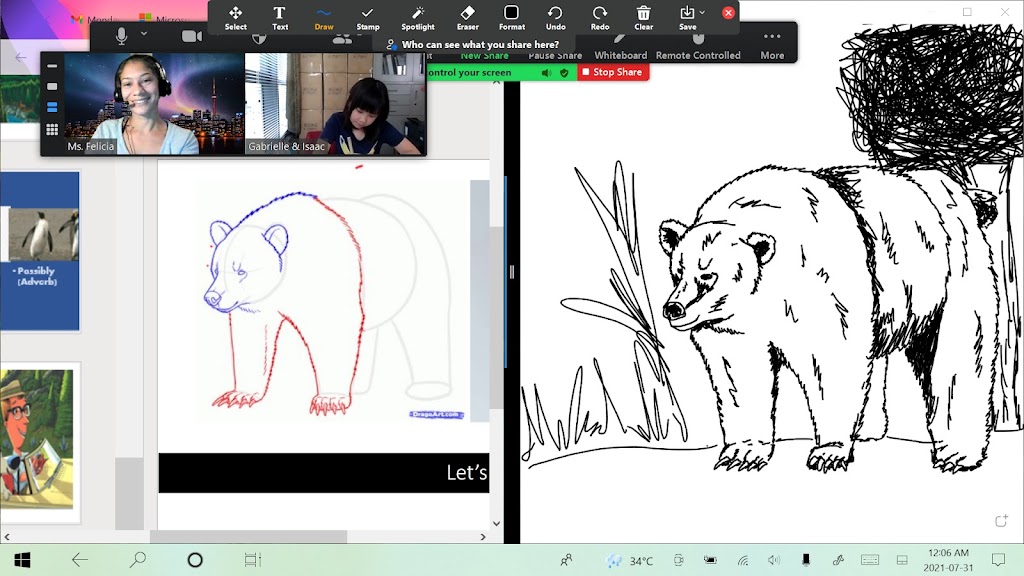Start a New Share
1024x576 pixels.
click(484, 56)
